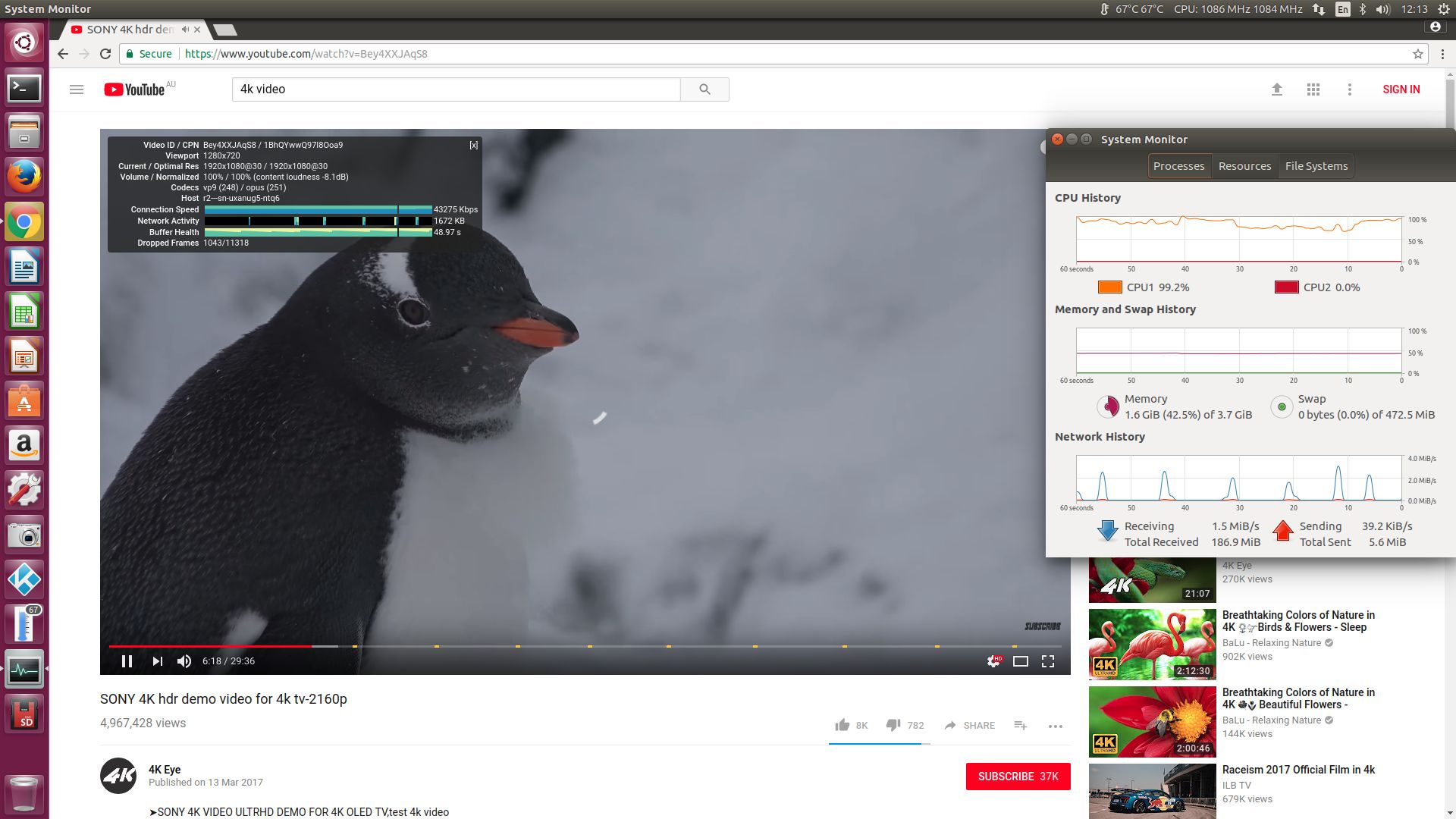Open the Trash in the dock

[x=24, y=793]
